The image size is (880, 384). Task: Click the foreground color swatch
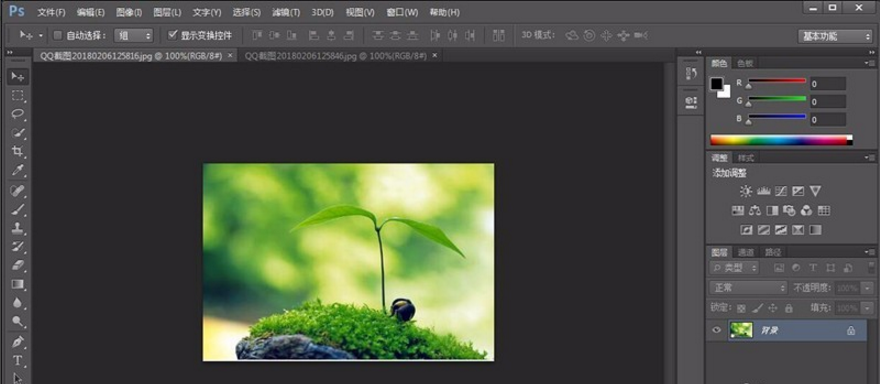(x=717, y=84)
